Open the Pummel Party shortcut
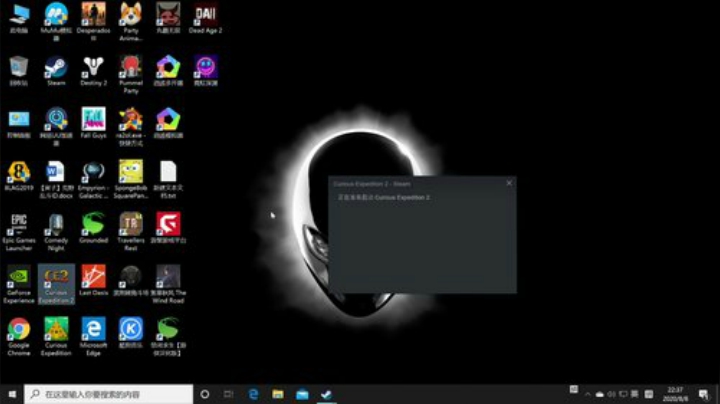Viewport: 720px width, 404px height. pos(131,74)
